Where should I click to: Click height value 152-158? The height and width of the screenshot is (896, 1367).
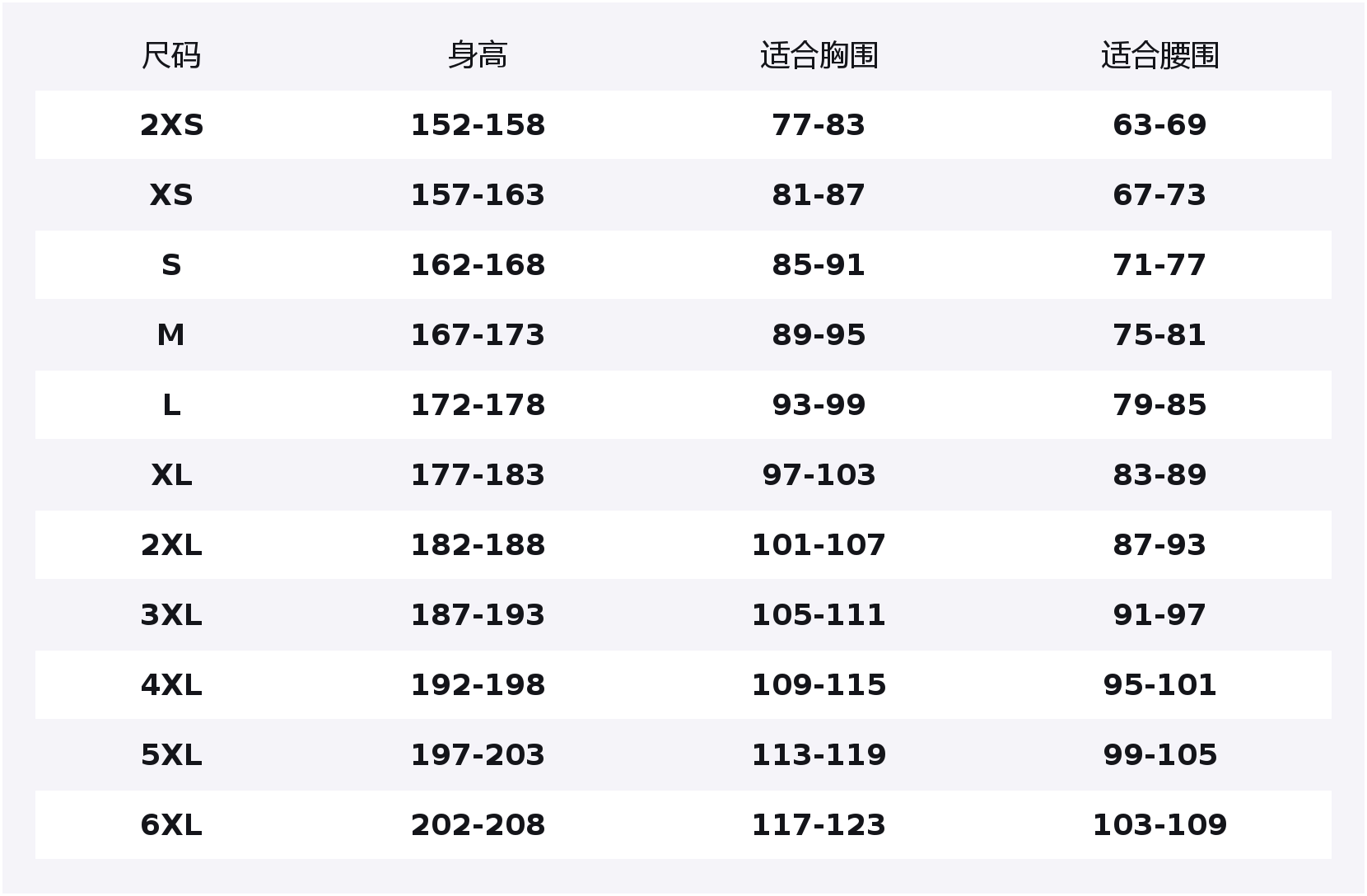point(478,125)
